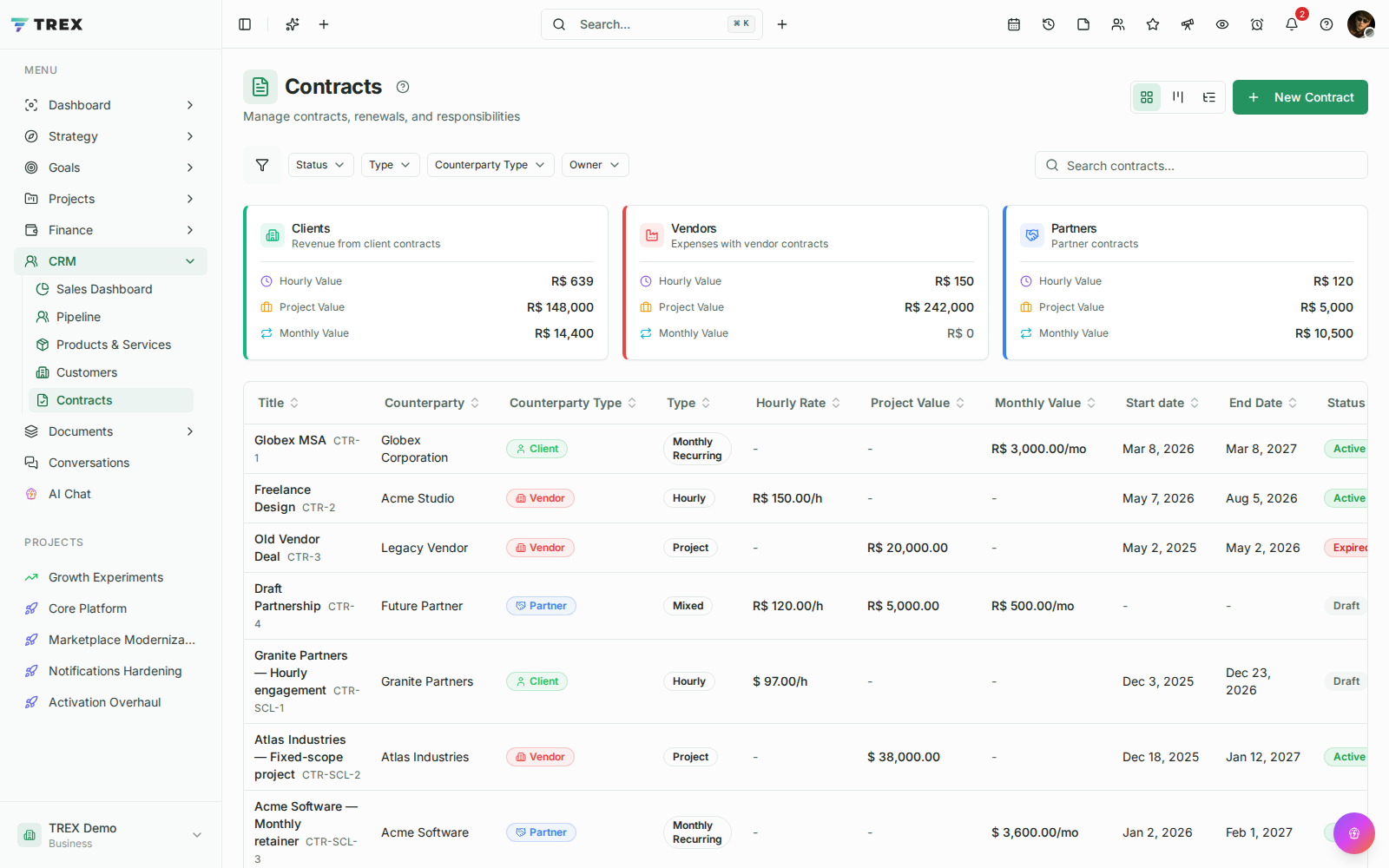Click the Vendors summary card
Viewport: 1389px width, 868px height.
(x=806, y=282)
